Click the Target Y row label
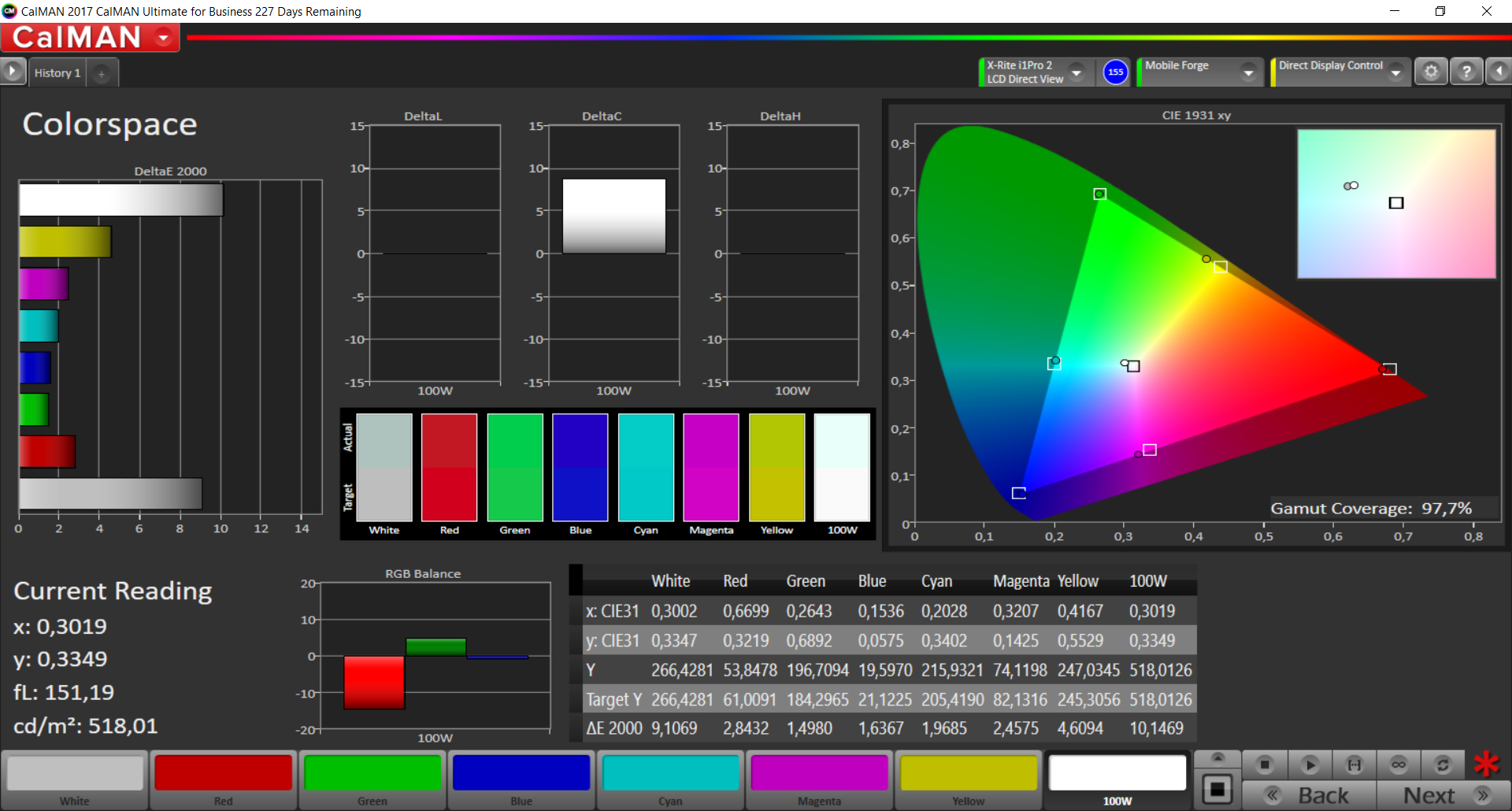Image resolution: width=1512 pixels, height=811 pixels. [614, 699]
